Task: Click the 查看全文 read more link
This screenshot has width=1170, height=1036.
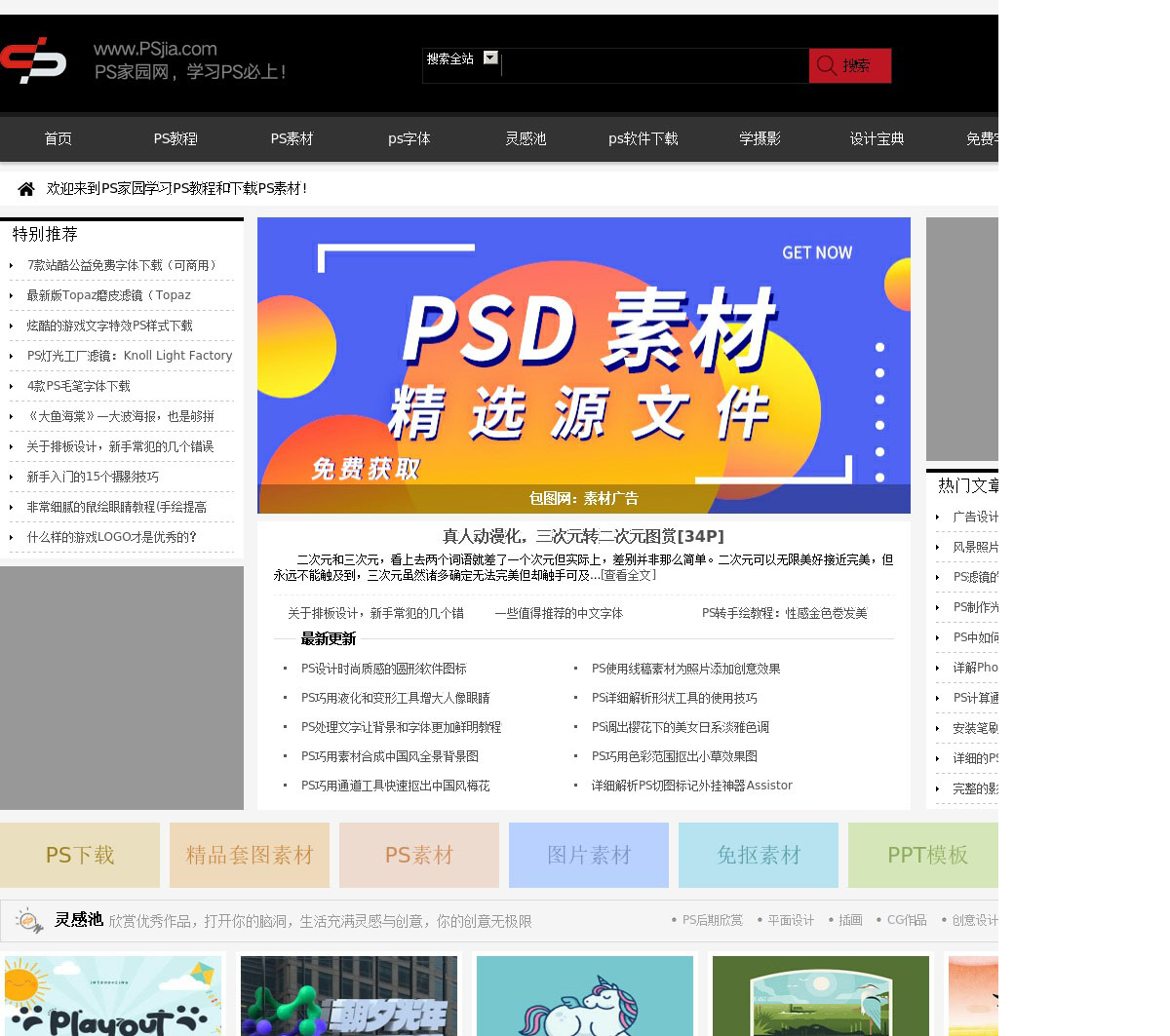Action: tap(628, 575)
